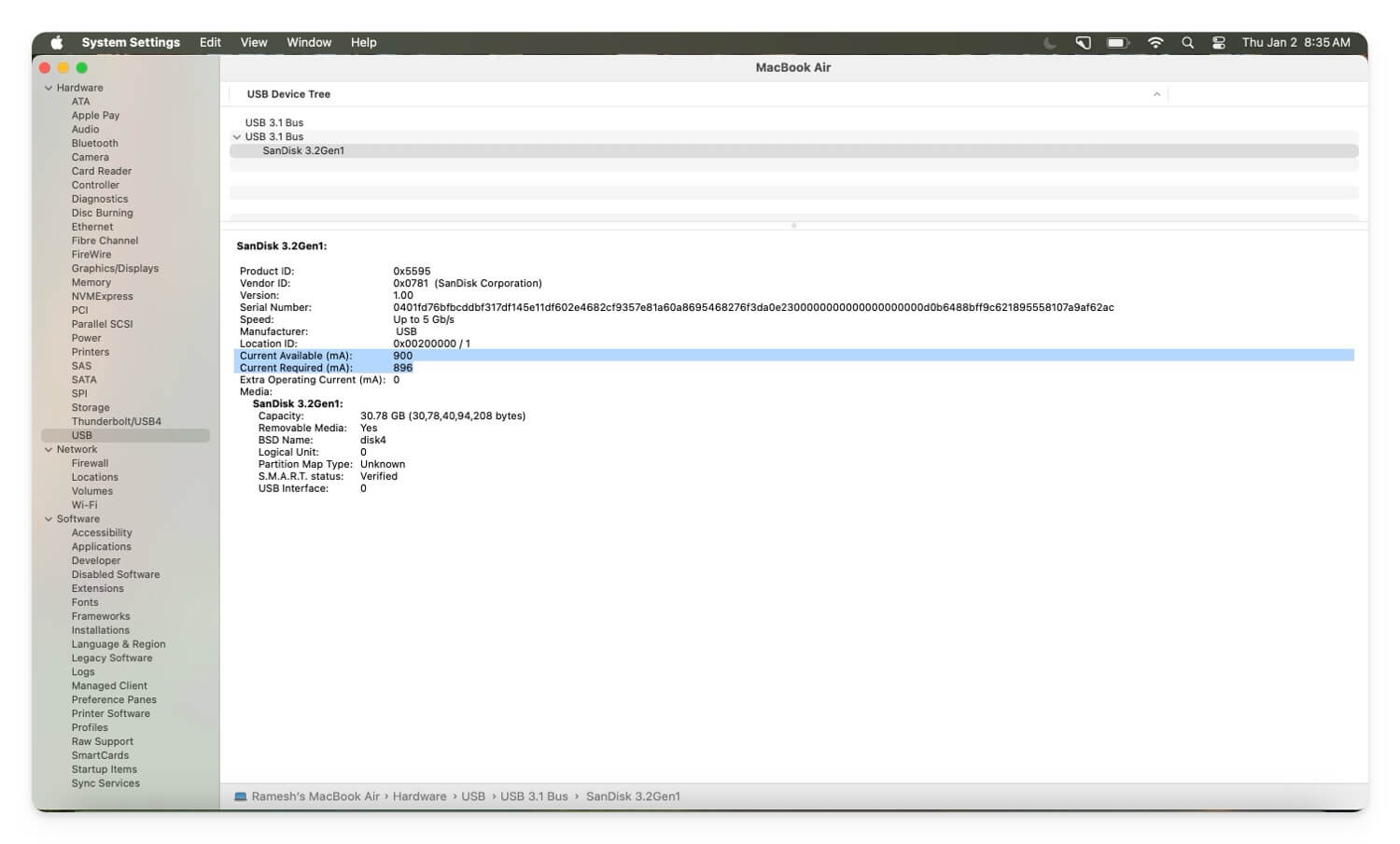Collapse the Software section
Viewport: 1400px width, 844px height.
49,519
